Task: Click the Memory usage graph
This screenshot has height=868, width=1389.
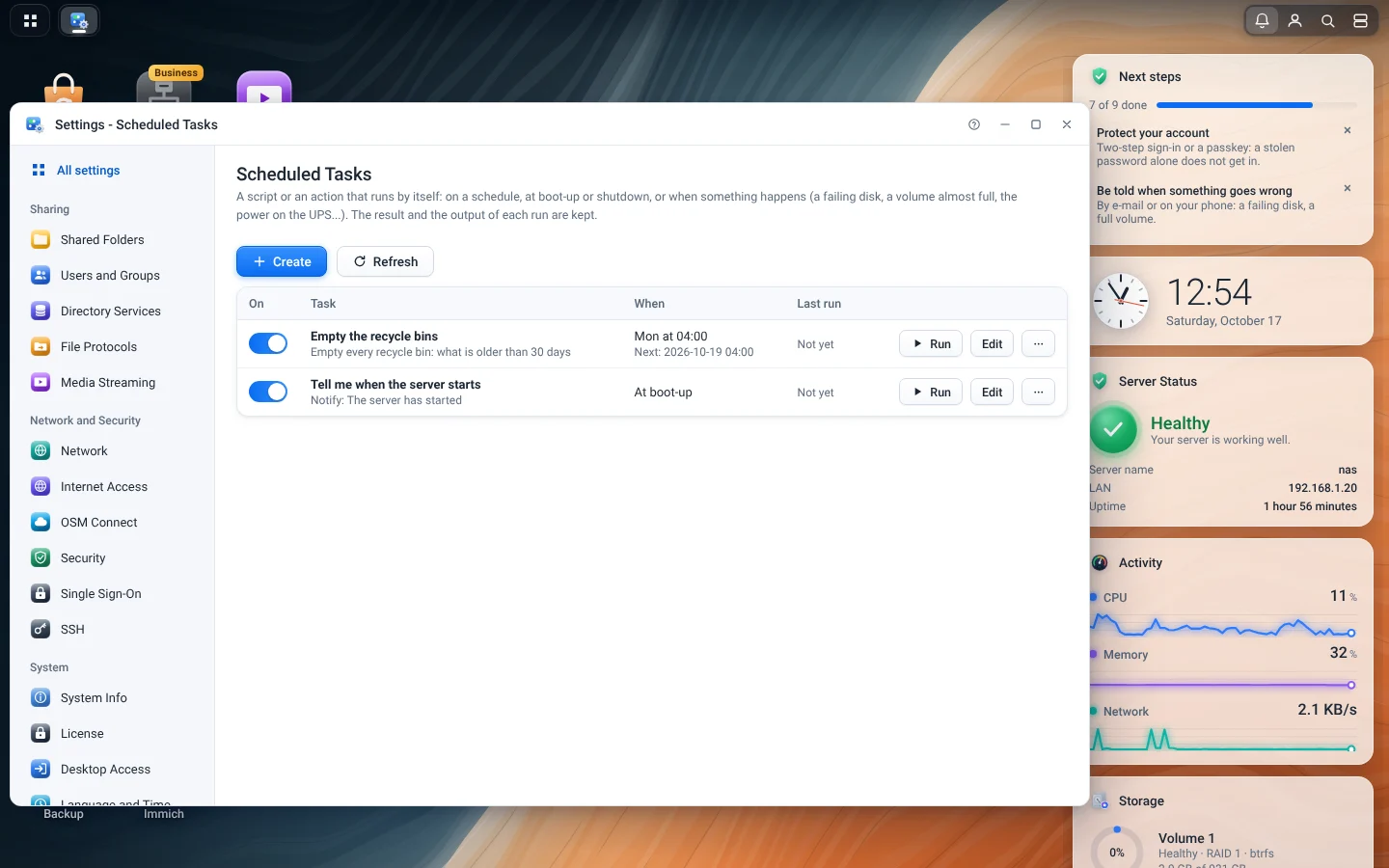Action: pos(1223,685)
